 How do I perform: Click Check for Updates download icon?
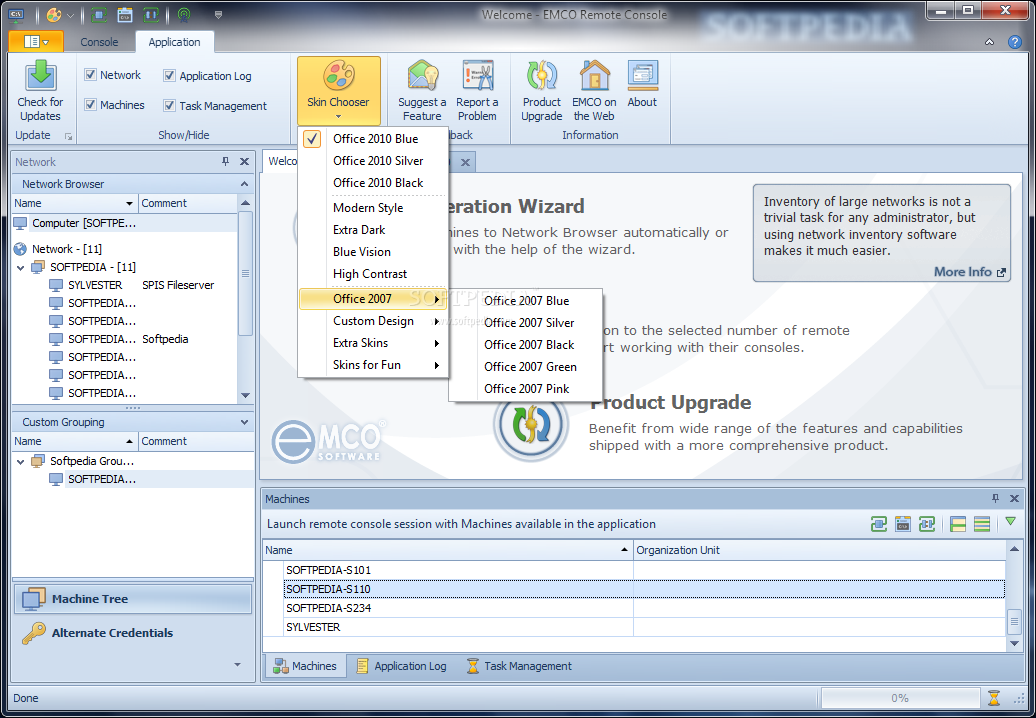(41, 75)
